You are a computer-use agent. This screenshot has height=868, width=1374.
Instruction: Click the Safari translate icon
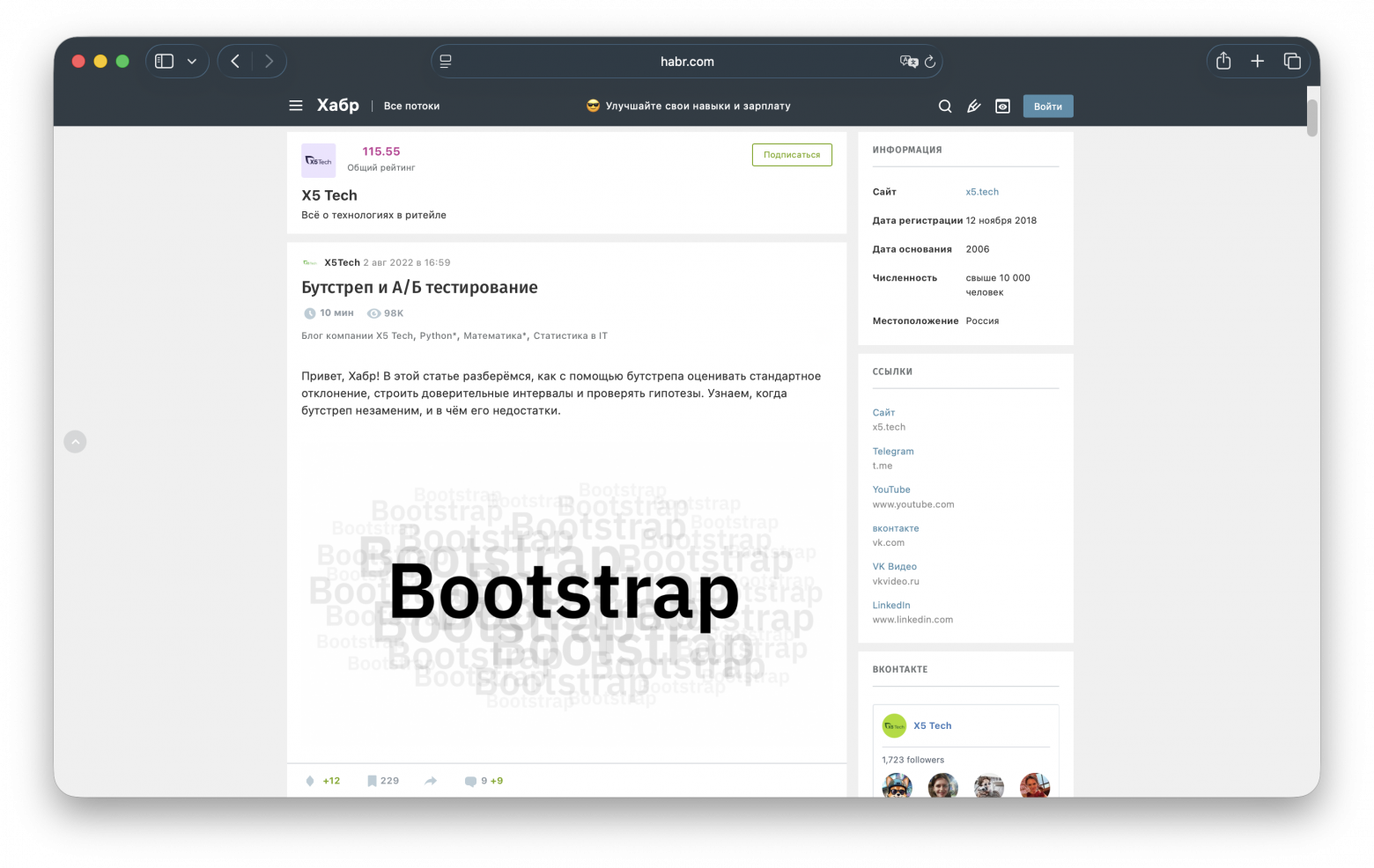coord(908,62)
